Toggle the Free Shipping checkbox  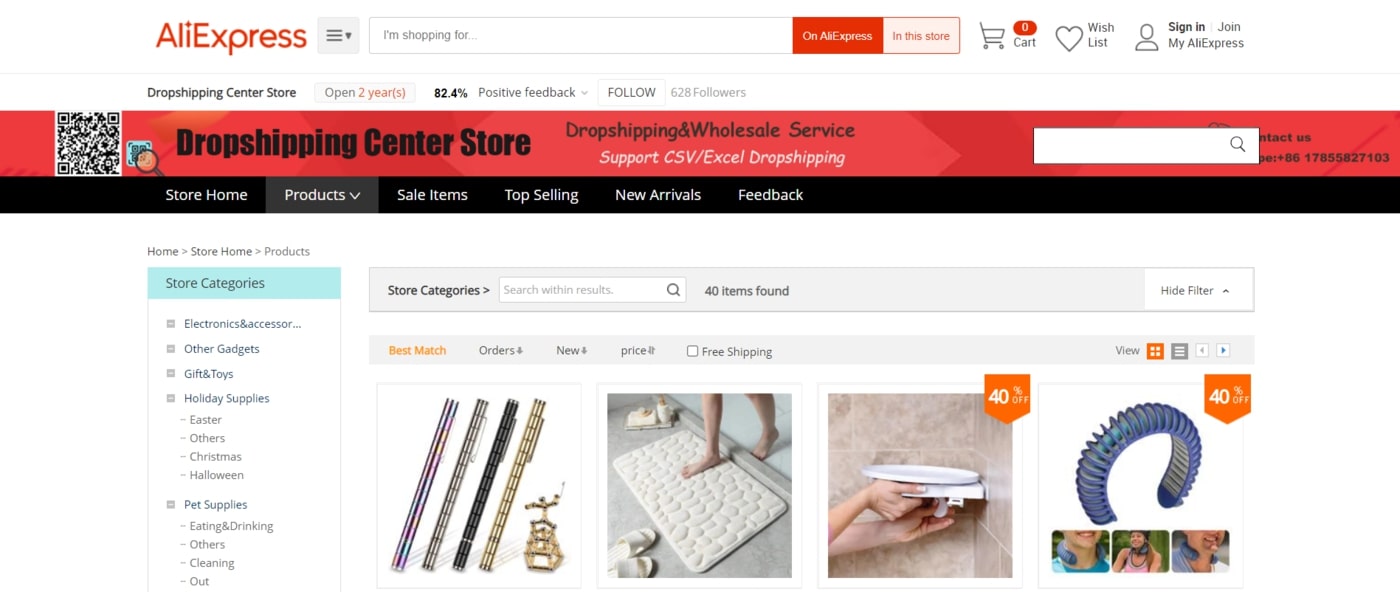(x=692, y=351)
